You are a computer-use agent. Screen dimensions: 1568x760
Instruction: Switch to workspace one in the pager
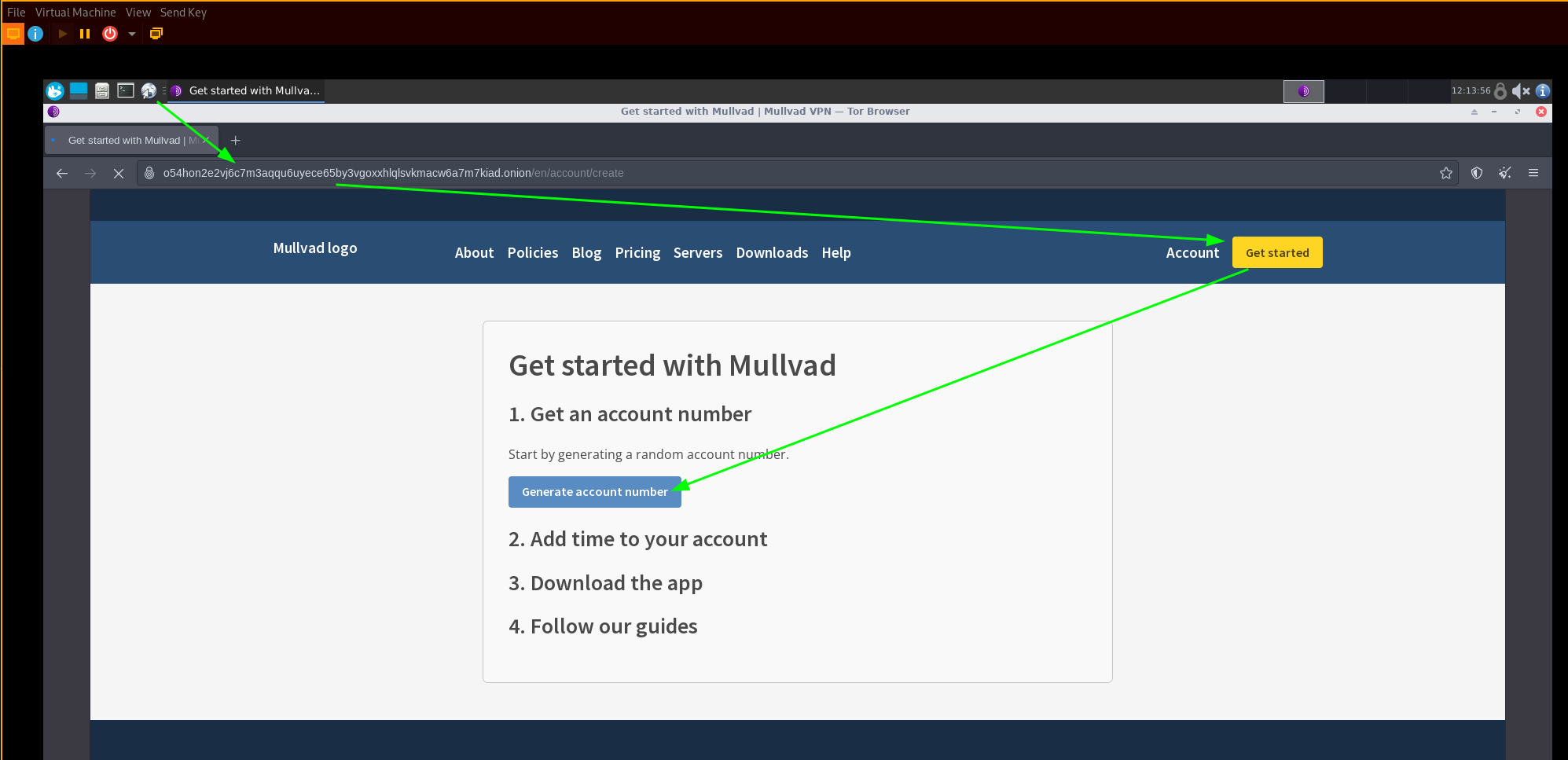coord(1304,91)
